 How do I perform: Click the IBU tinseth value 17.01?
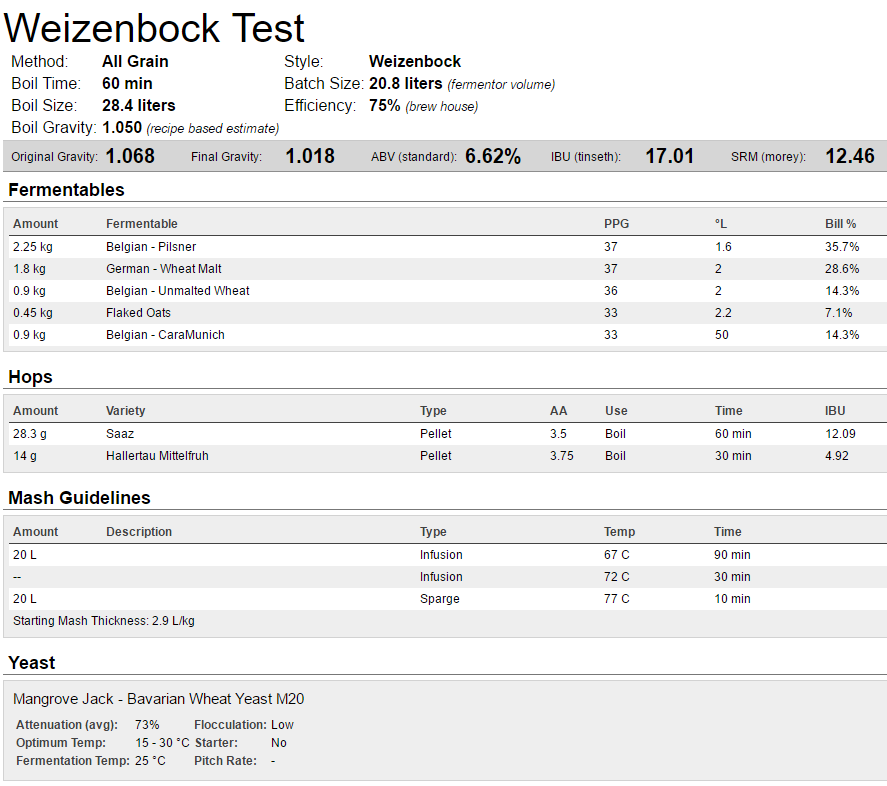point(669,156)
